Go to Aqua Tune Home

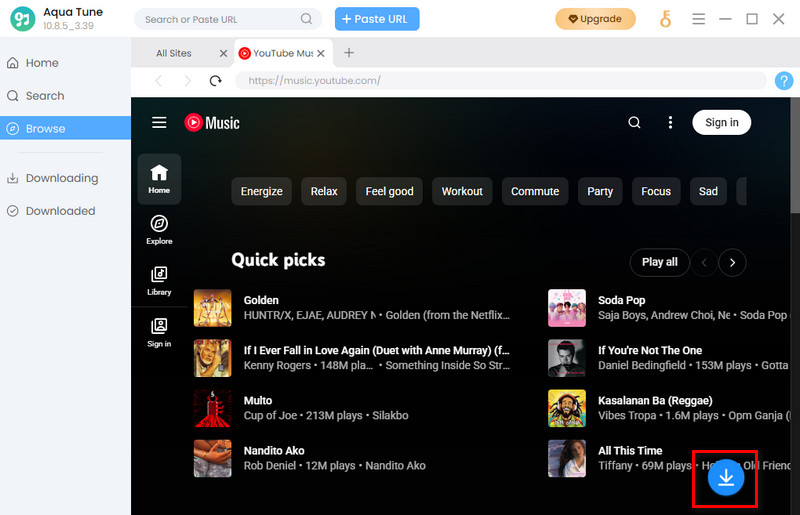pos(65,63)
